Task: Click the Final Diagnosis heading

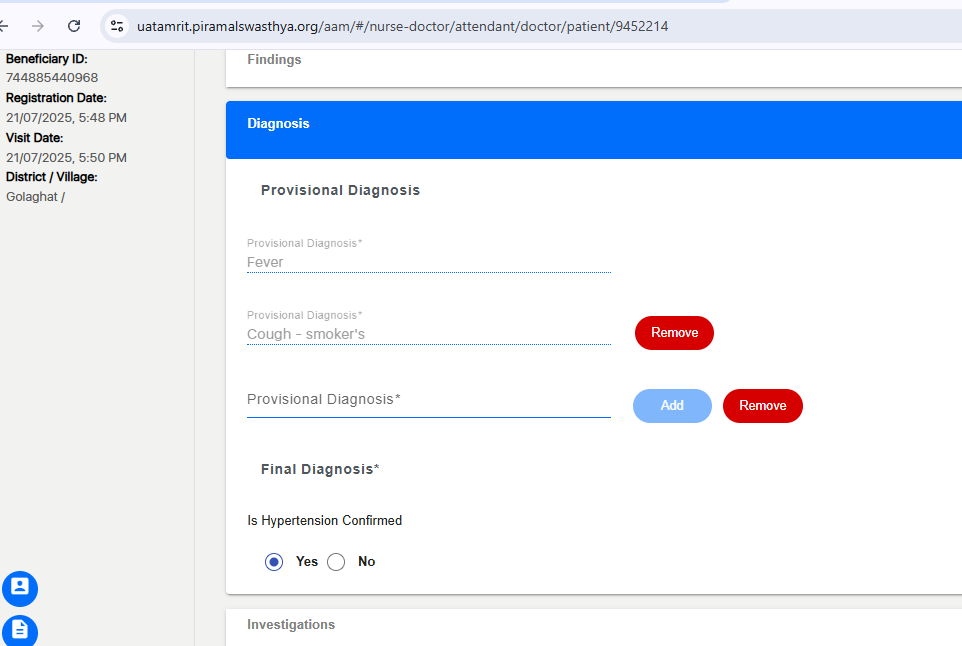Action: click(320, 469)
